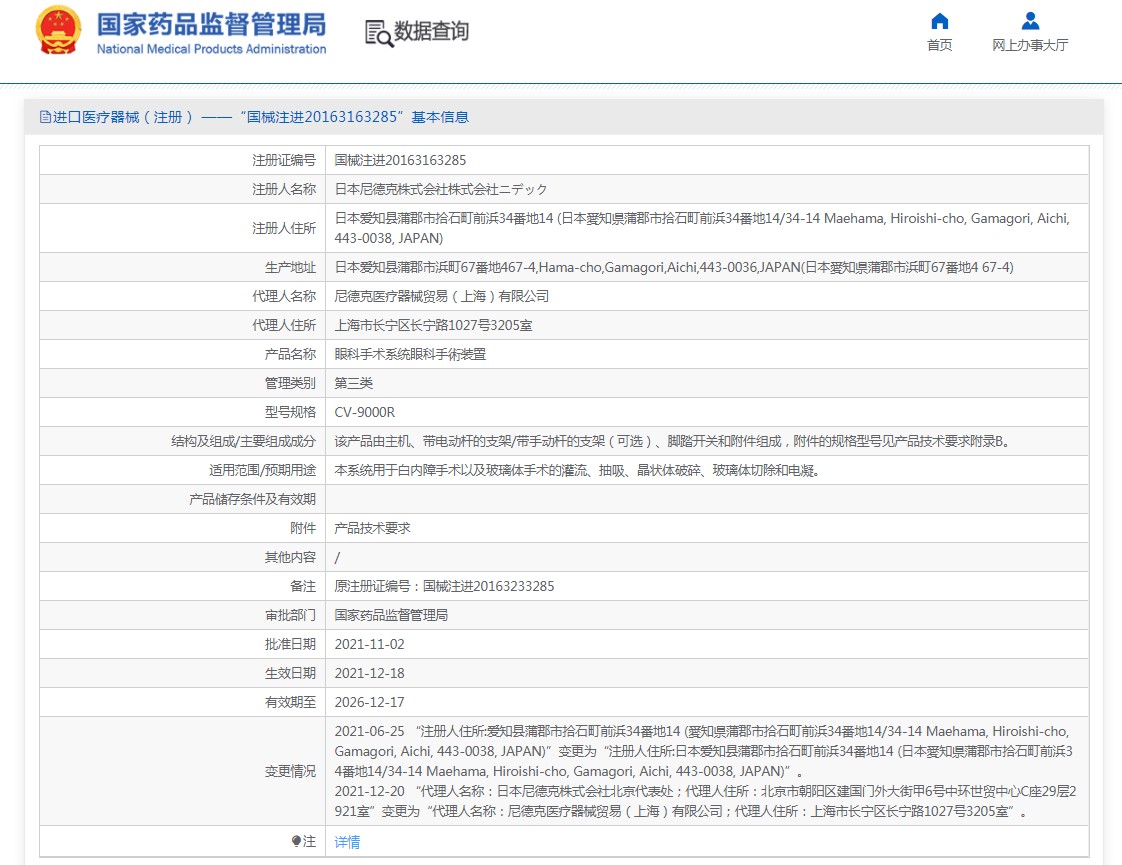Click the national emblem logo
Image resolution: width=1122 pixels, height=865 pixels.
click(x=59, y=30)
